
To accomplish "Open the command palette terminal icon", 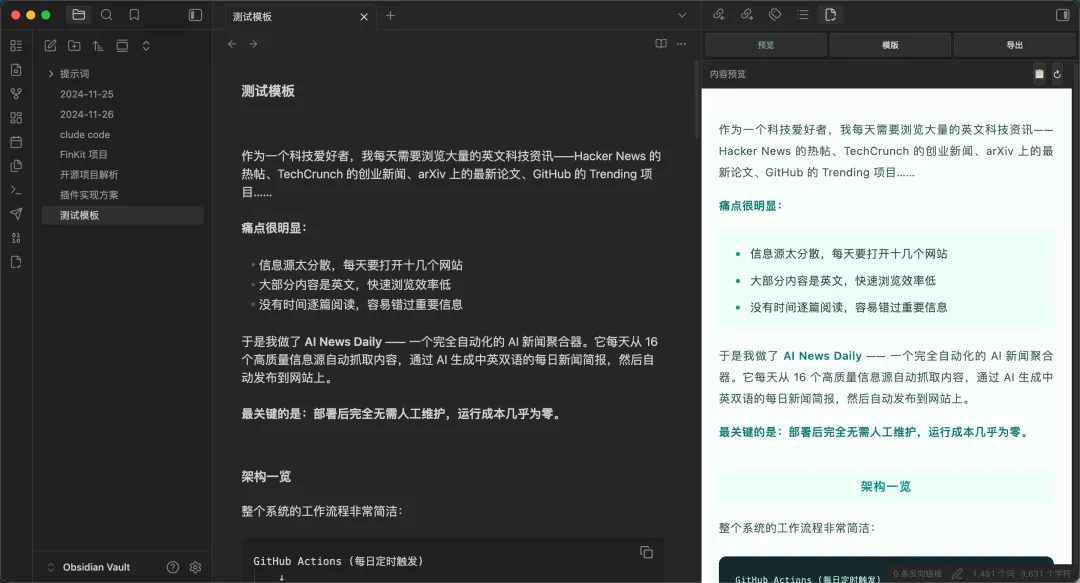I will (x=16, y=190).
